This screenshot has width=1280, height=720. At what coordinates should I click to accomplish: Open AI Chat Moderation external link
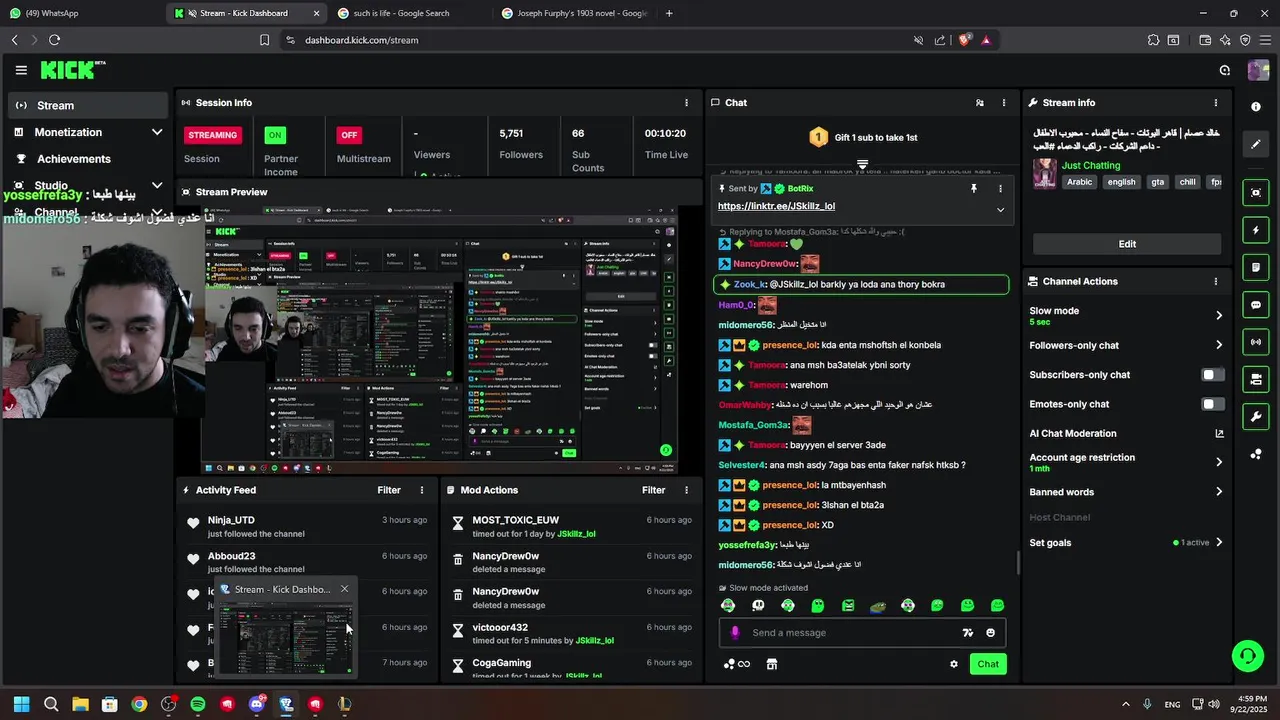coord(1219,434)
